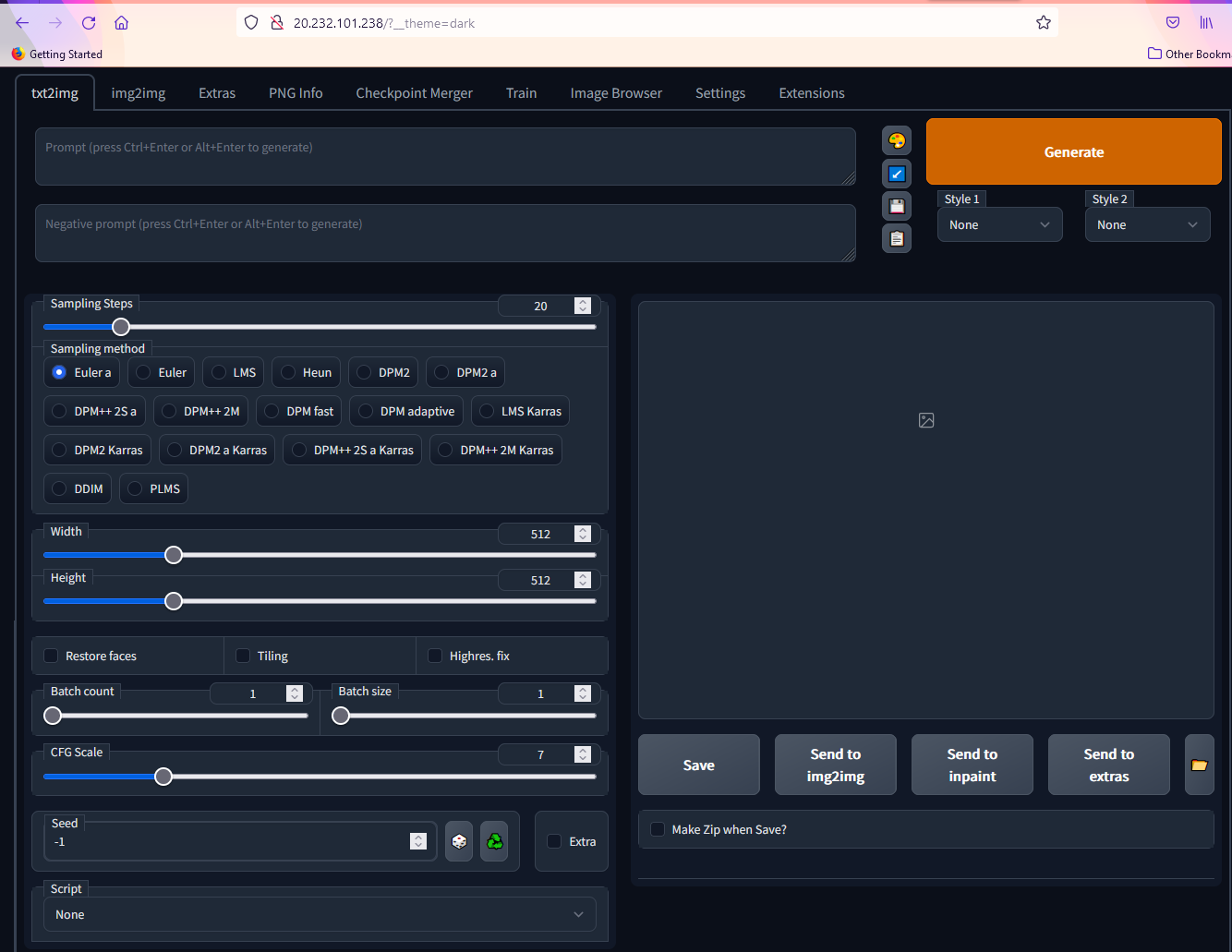This screenshot has width=1232, height=952.
Task: Open the PNG Info tab
Action: click(296, 93)
